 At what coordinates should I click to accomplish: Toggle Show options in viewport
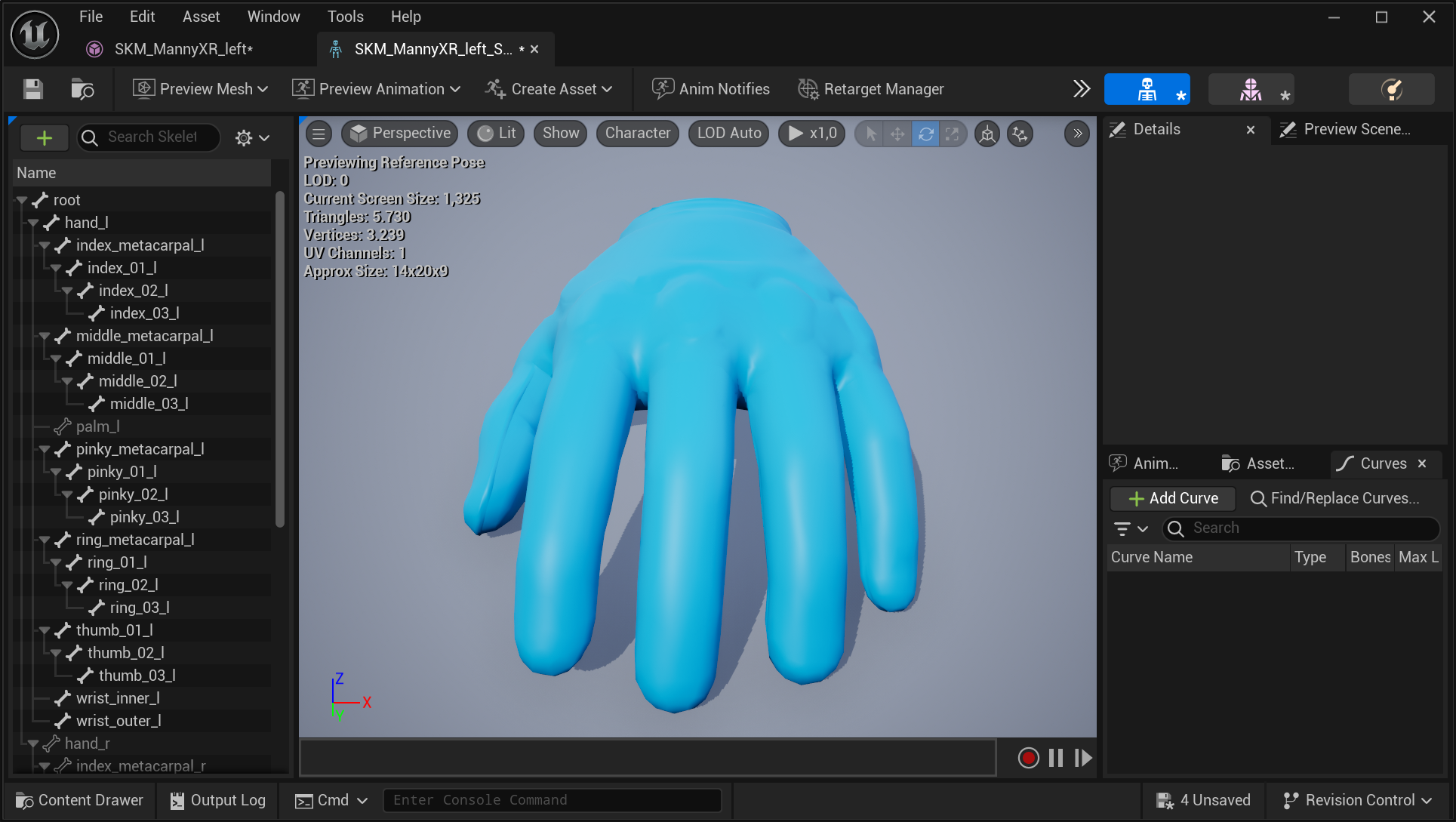(x=559, y=133)
